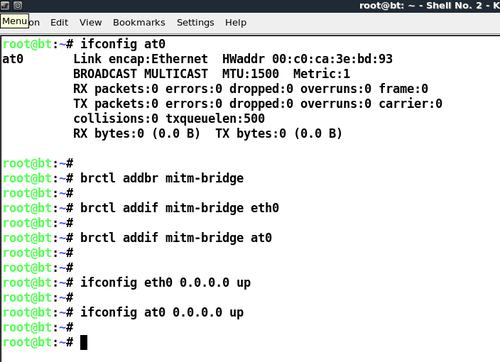Screen dimensions: 500x362
Task: Click the 'Link encap:Ethernet' text
Action: pyautogui.click(x=140, y=59)
